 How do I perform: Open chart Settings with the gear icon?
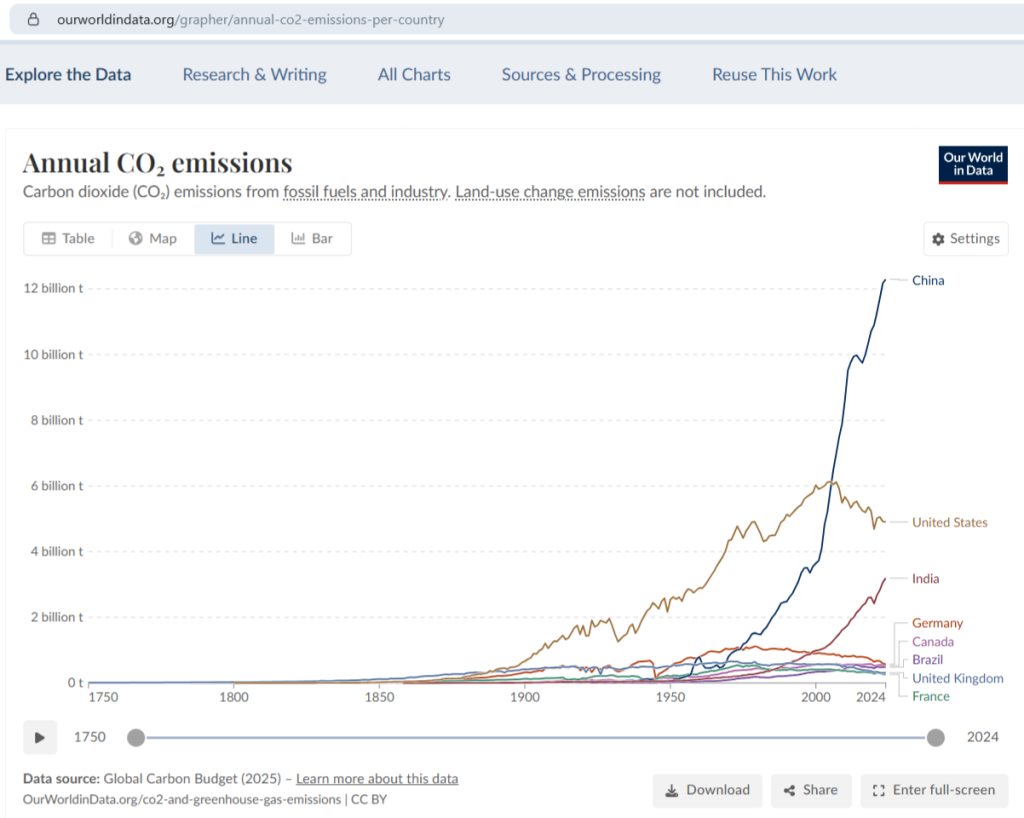965,239
